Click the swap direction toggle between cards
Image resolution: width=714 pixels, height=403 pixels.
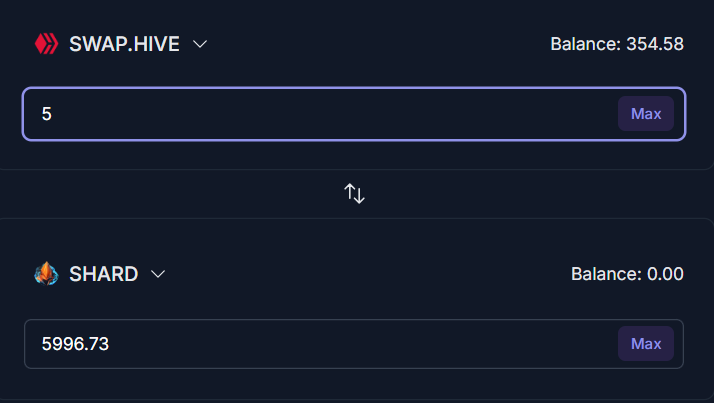(354, 194)
